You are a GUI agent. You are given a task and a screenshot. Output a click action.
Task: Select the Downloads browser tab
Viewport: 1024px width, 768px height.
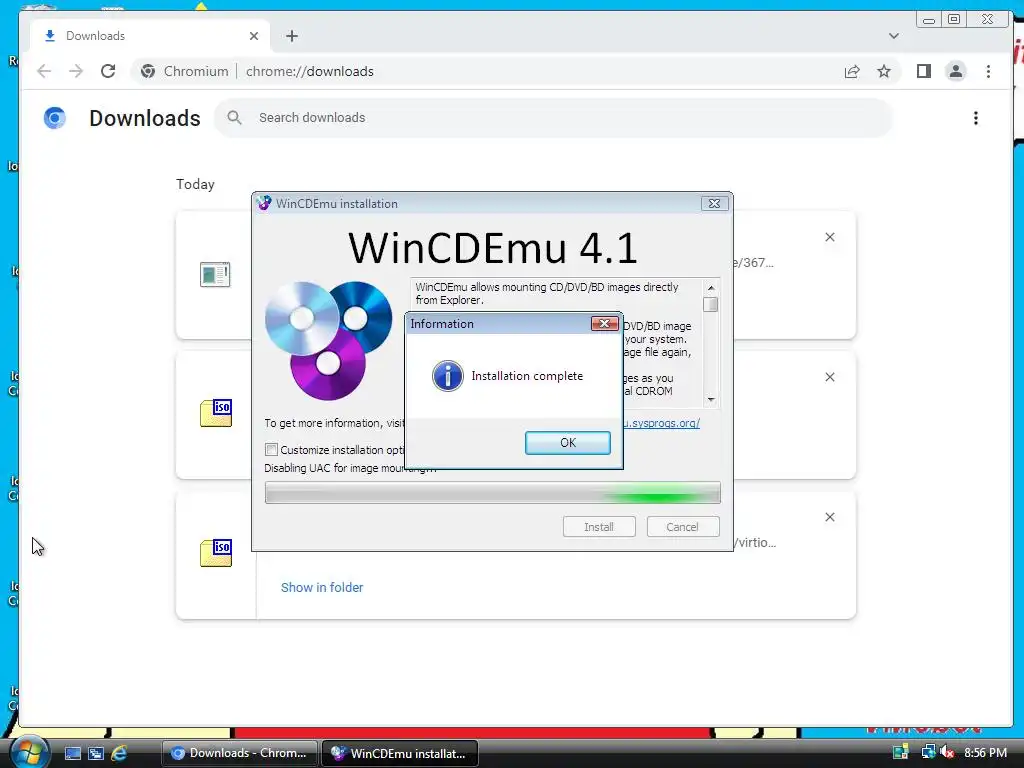coord(150,36)
